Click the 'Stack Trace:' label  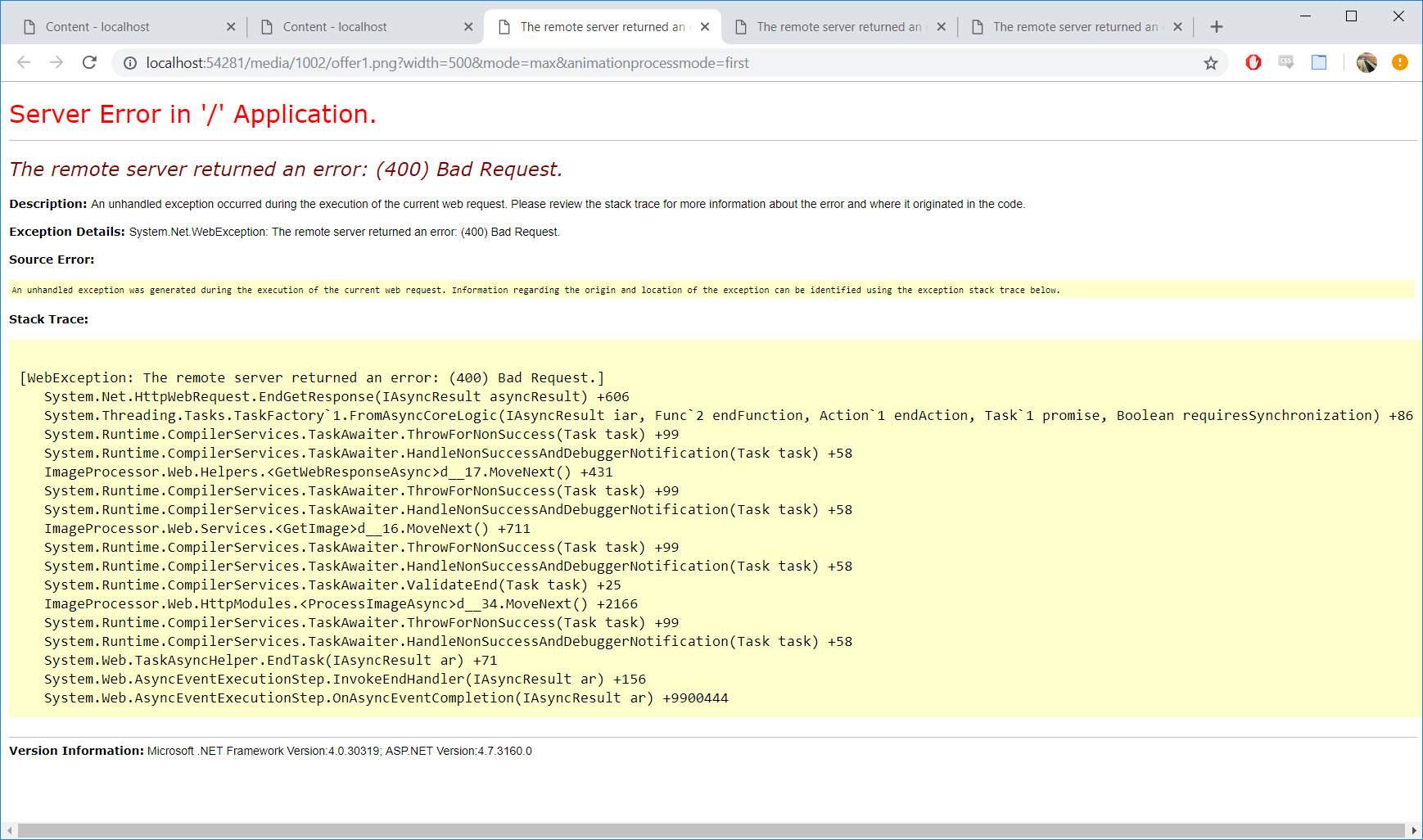[x=48, y=319]
